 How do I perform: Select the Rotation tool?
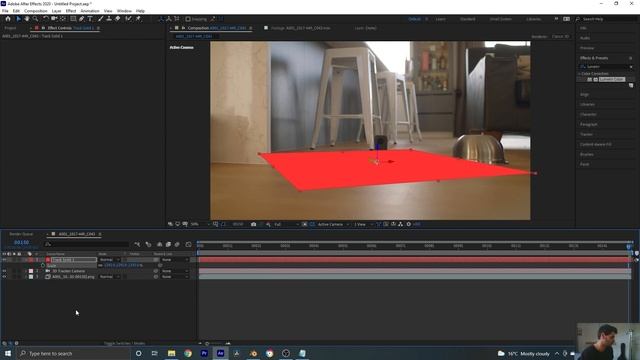(46, 19)
